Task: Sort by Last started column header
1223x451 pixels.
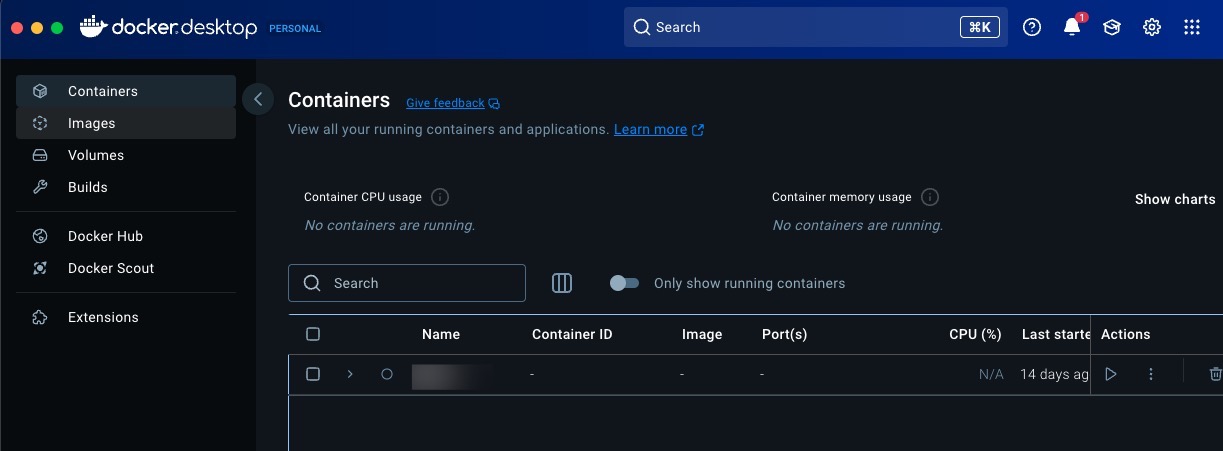Action: click(1055, 334)
